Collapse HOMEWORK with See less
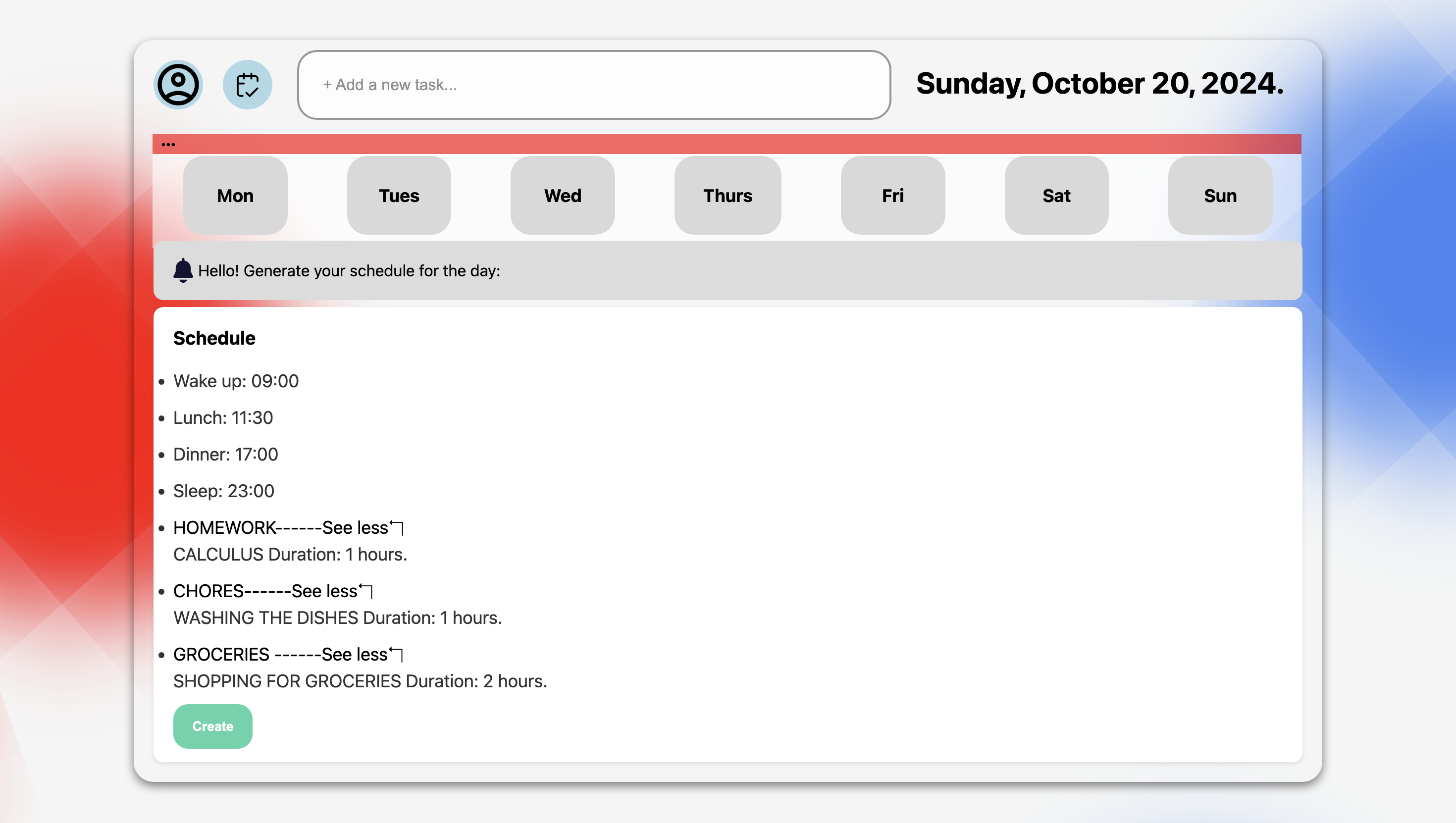 355,527
